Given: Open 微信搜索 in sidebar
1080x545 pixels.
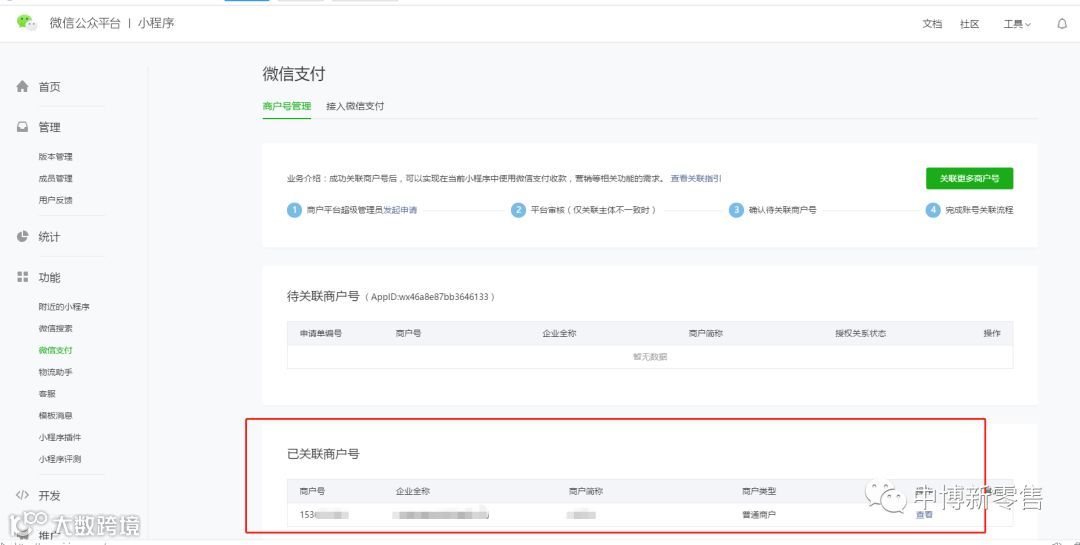Looking at the screenshot, I should [55, 329].
